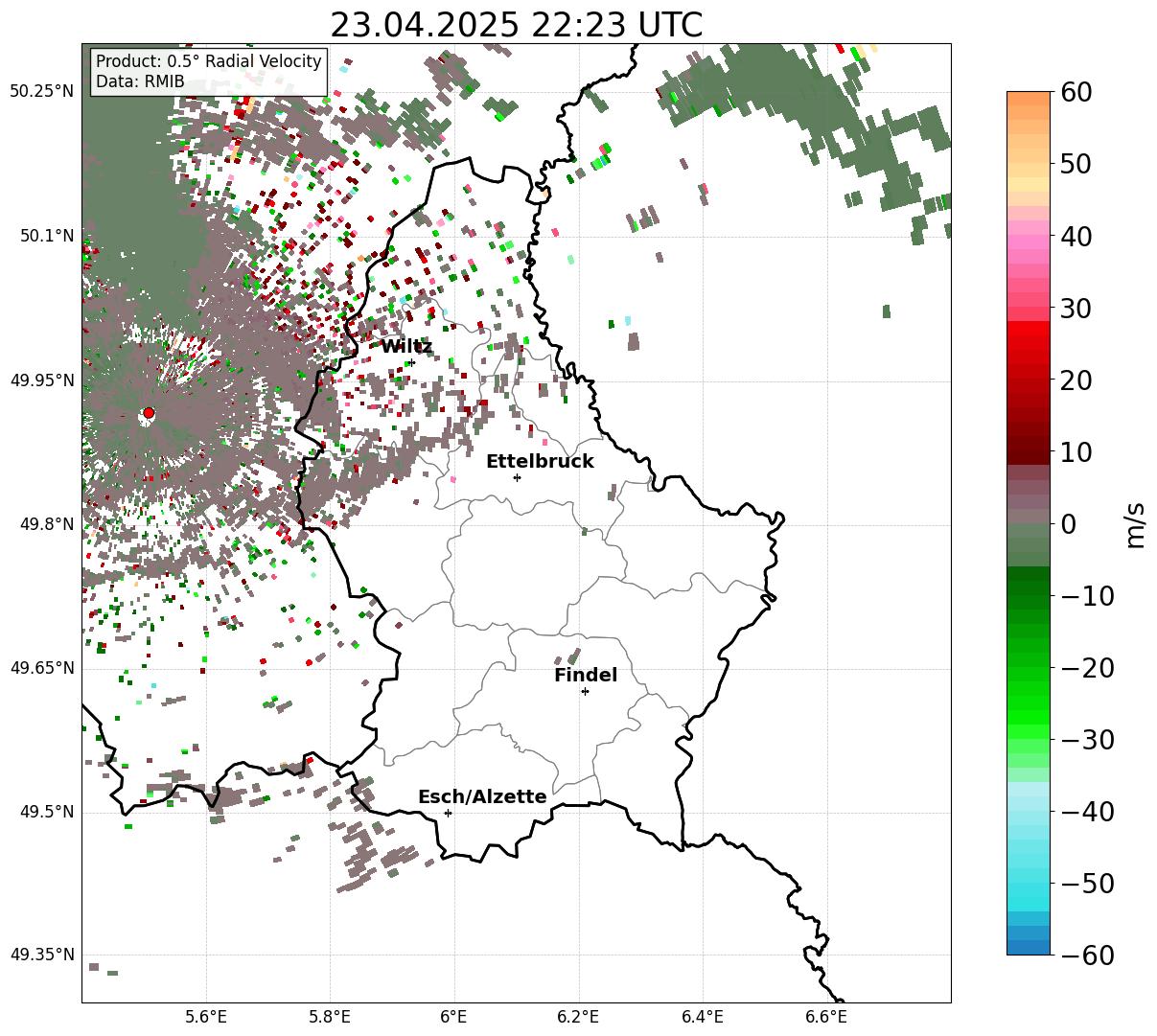Click the 49.65°N latitude label
This screenshot has width=1157, height=1036.
[x=42, y=668]
